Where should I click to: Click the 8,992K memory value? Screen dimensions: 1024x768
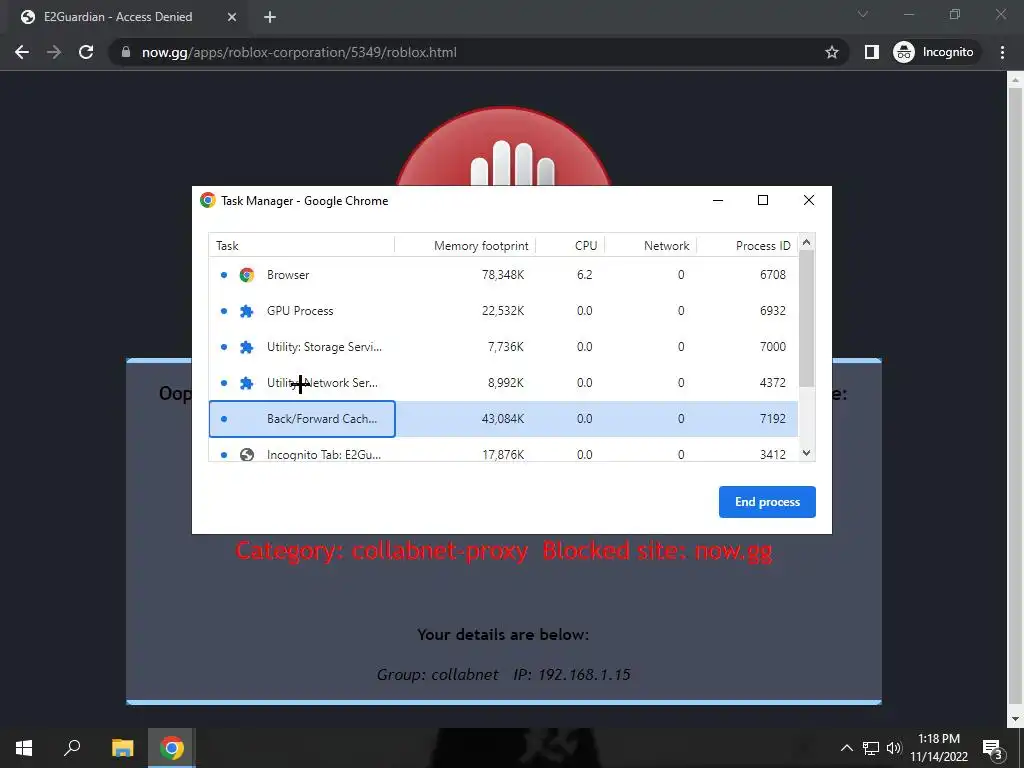pyautogui.click(x=505, y=383)
